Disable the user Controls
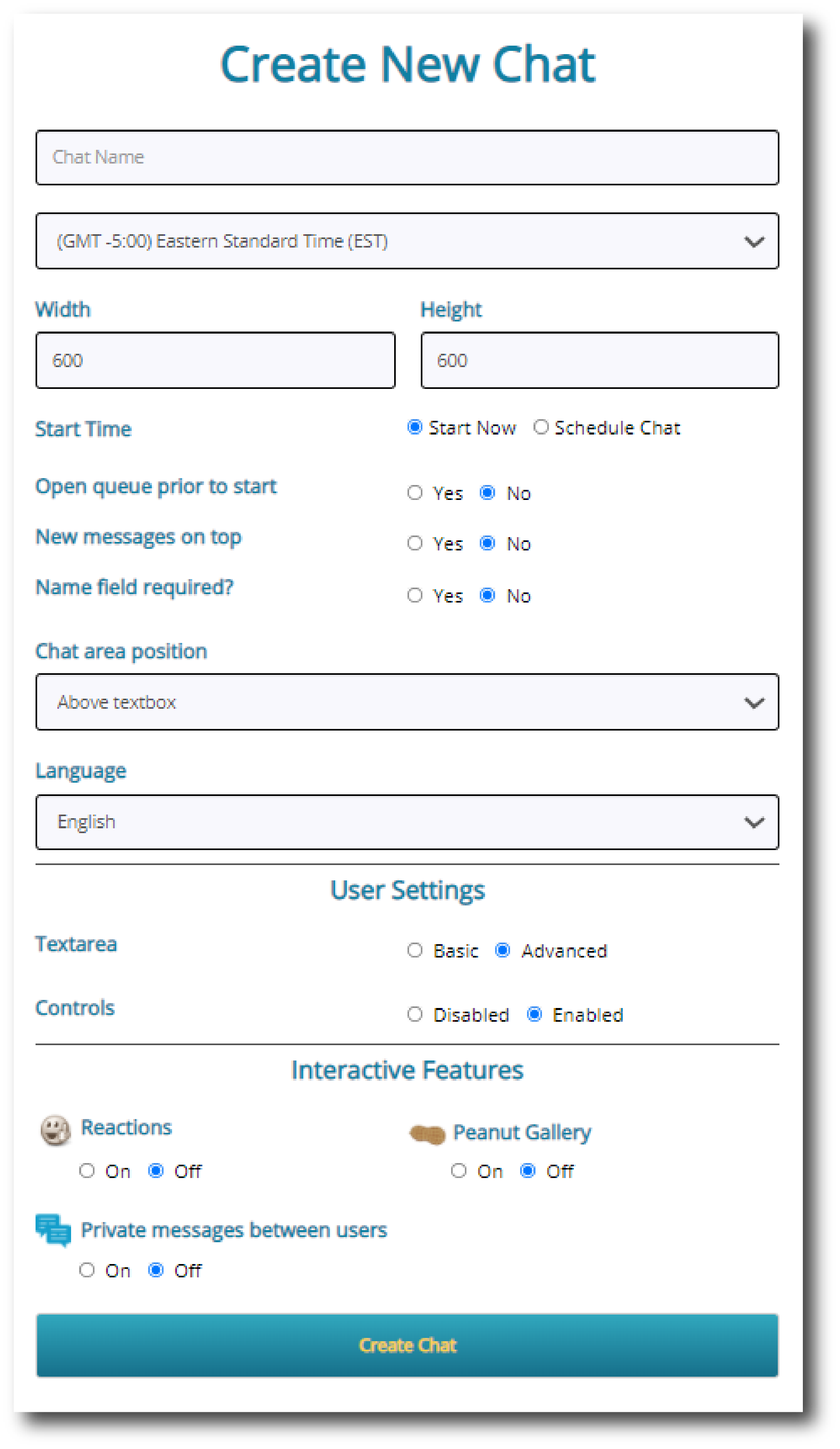840x1449 pixels. point(415,1014)
